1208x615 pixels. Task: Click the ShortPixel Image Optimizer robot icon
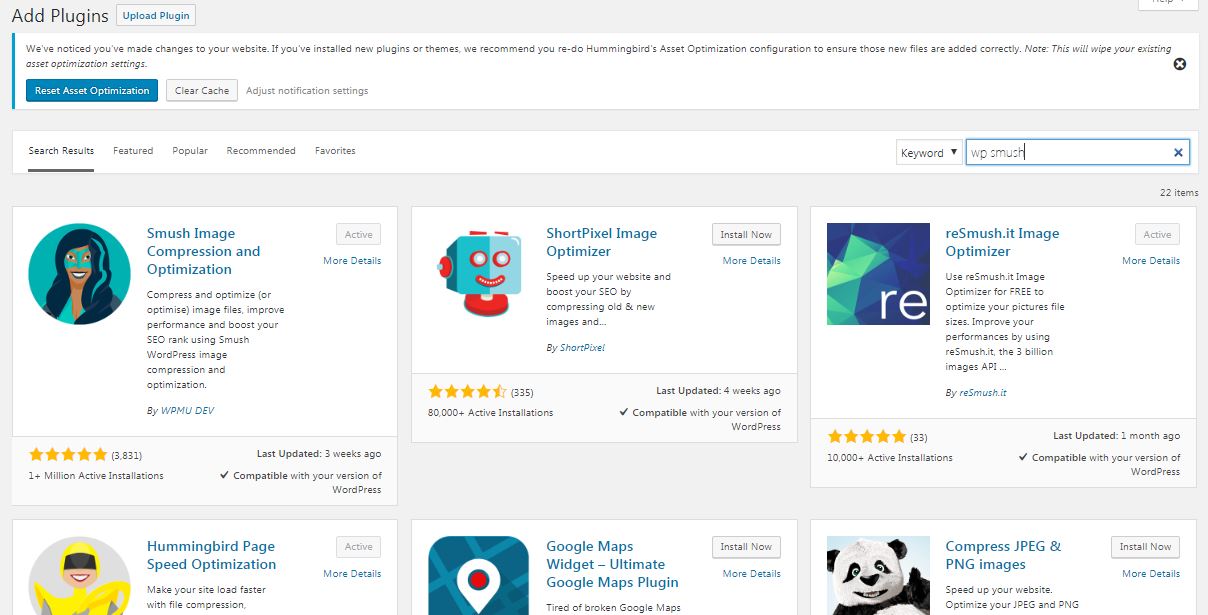(477, 274)
